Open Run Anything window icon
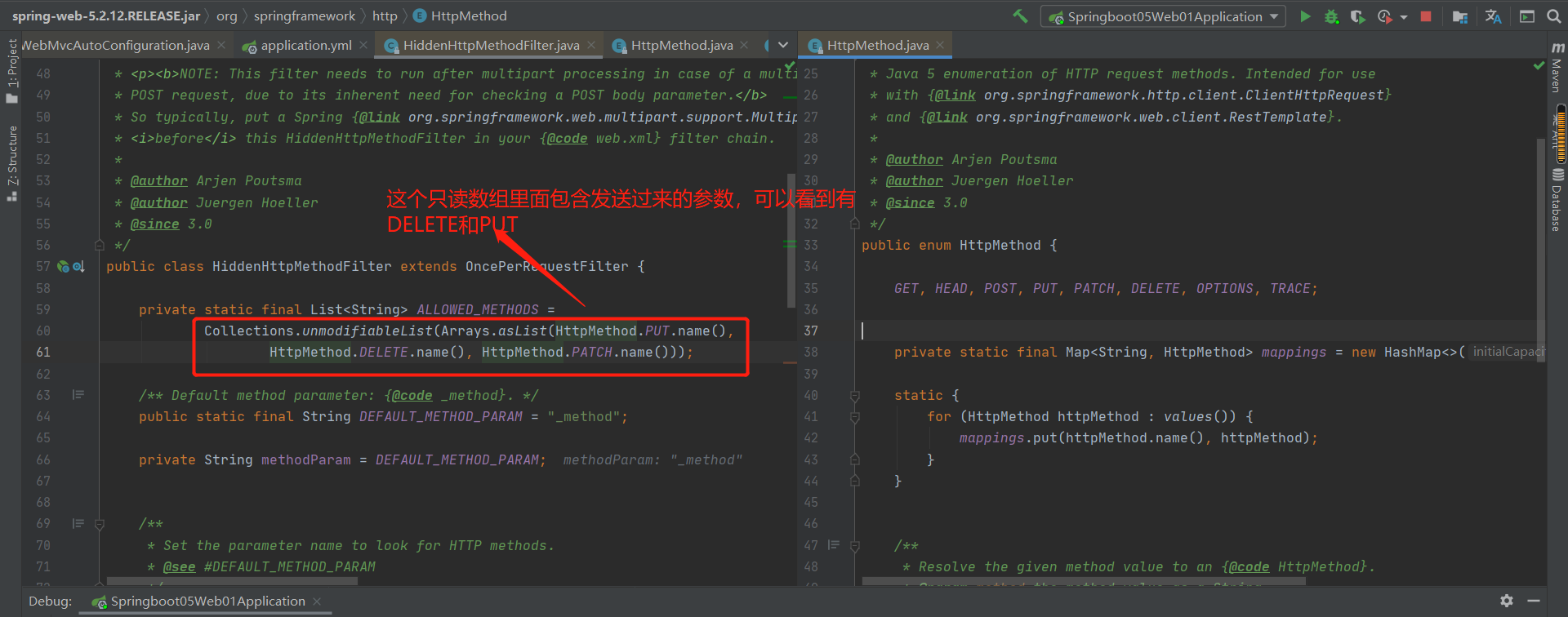 (x=1526, y=16)
